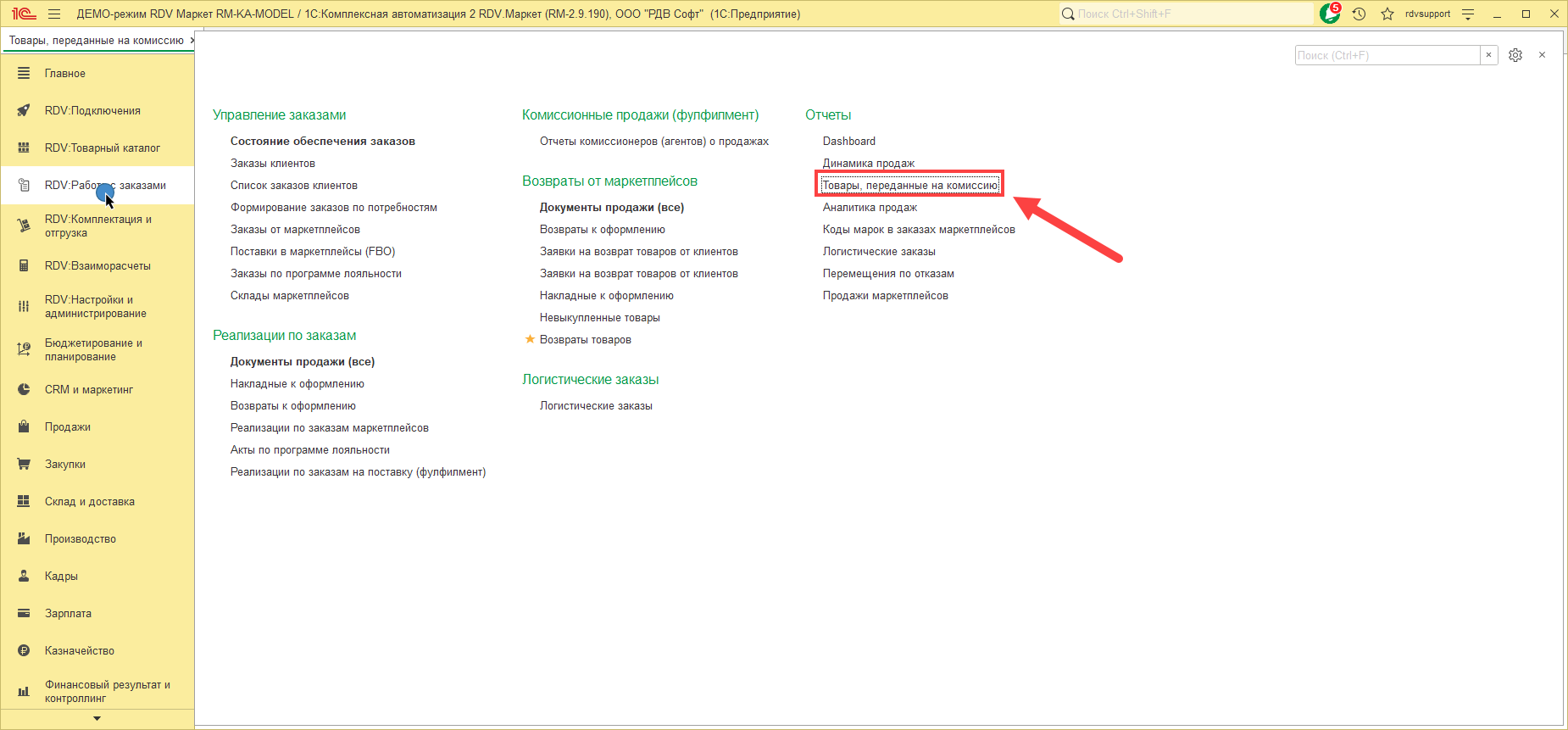Open Бюджетирование и планирование icon
1568x730 pixels.
(x=24, y=349)
